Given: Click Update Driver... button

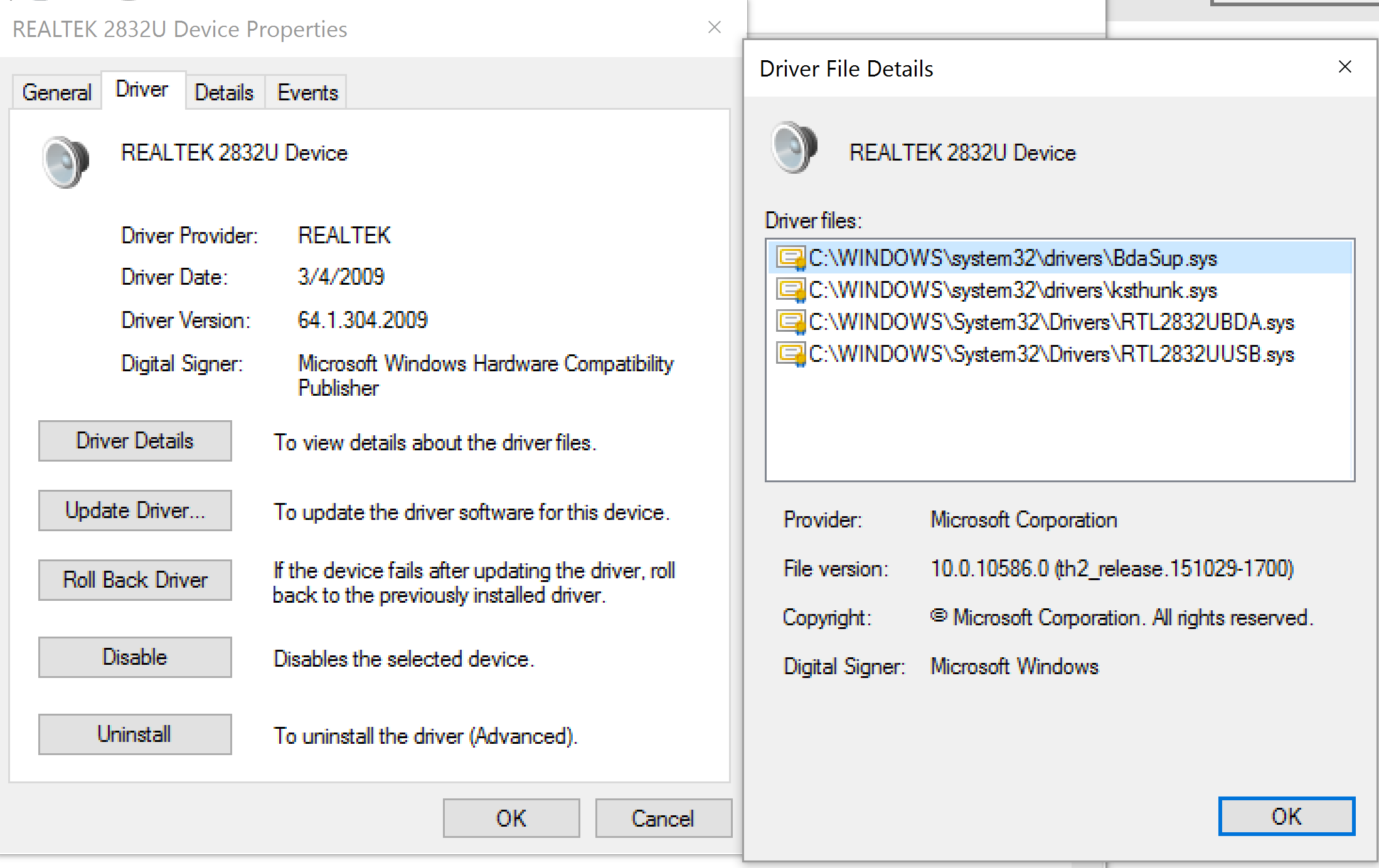Looking at the screenshot, I should coord(135,511).
